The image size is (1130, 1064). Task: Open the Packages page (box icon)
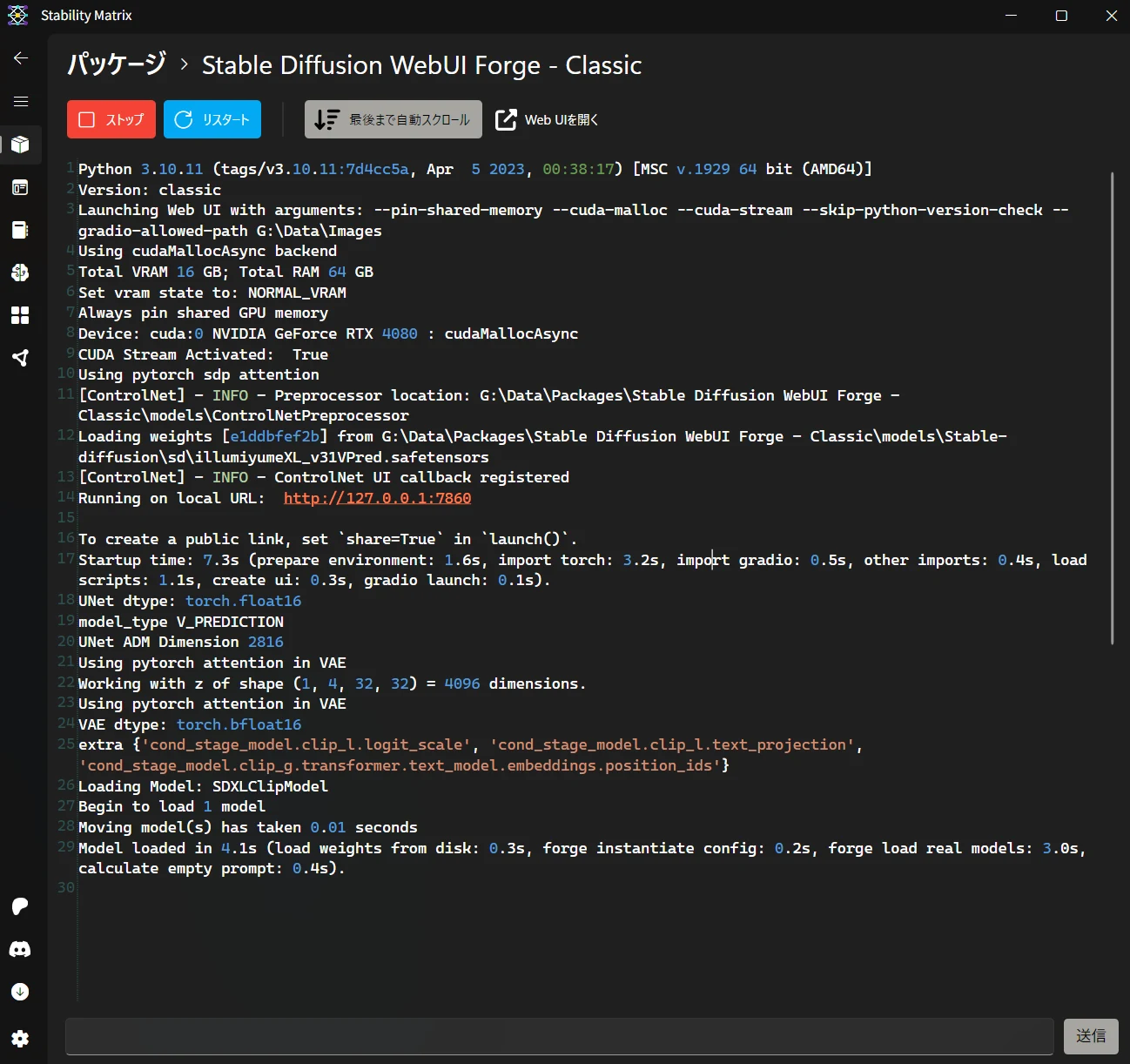coord(21,145)
